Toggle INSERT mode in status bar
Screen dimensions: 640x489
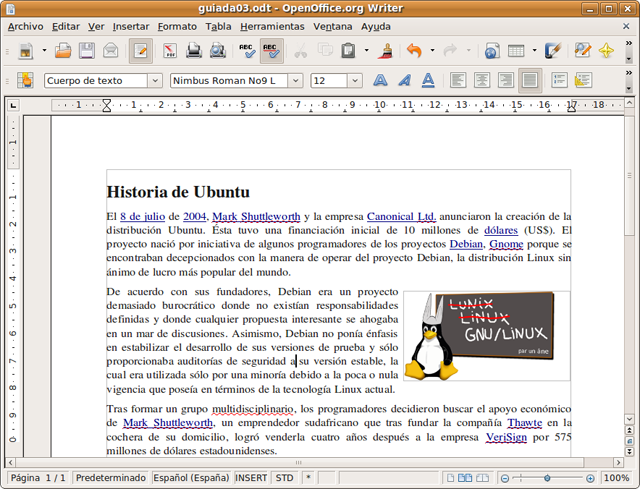pyautogui.click(x=251, y=478)
